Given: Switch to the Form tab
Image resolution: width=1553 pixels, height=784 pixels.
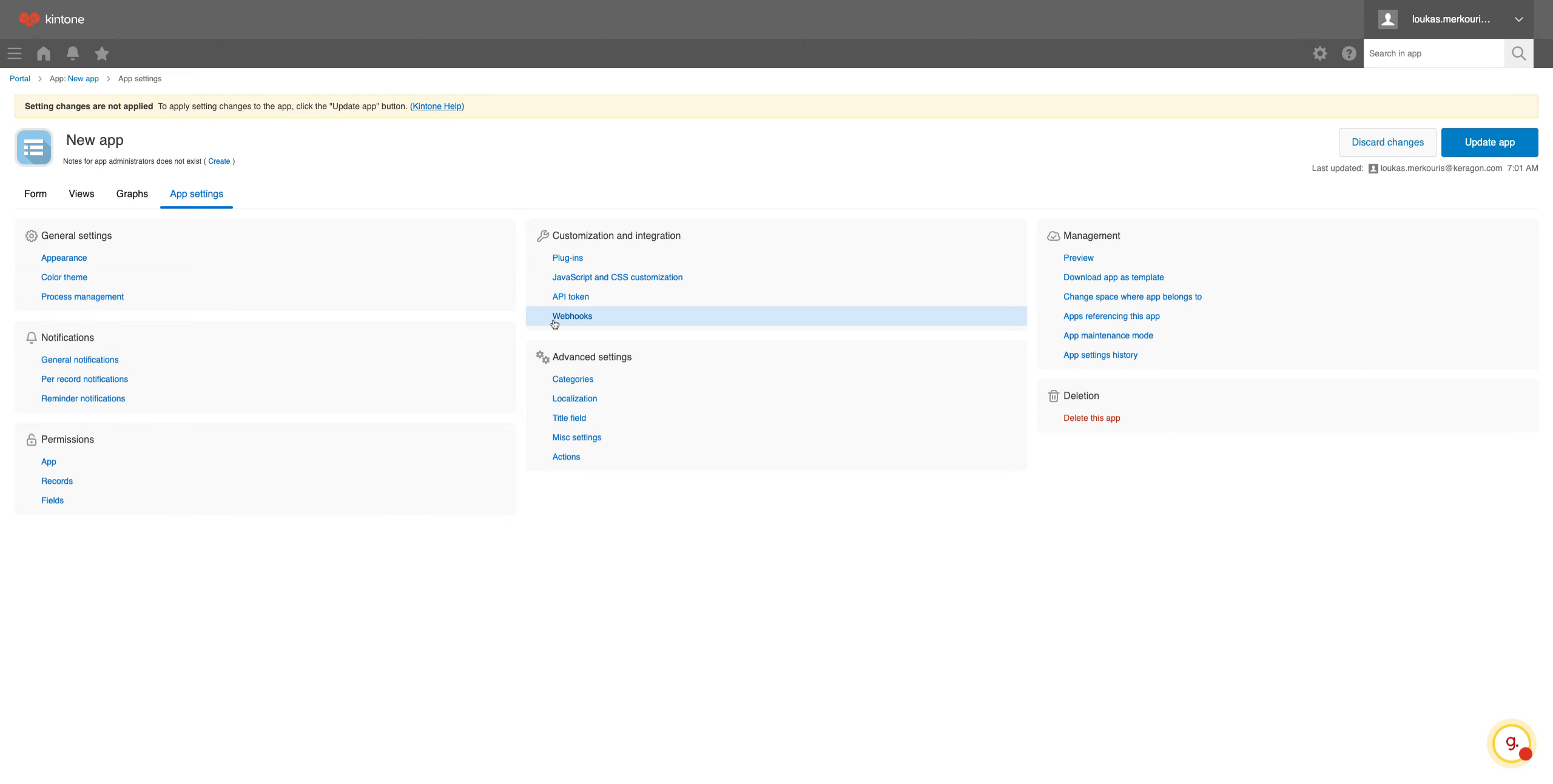Looking at the screenshot, I should [35, 193].
